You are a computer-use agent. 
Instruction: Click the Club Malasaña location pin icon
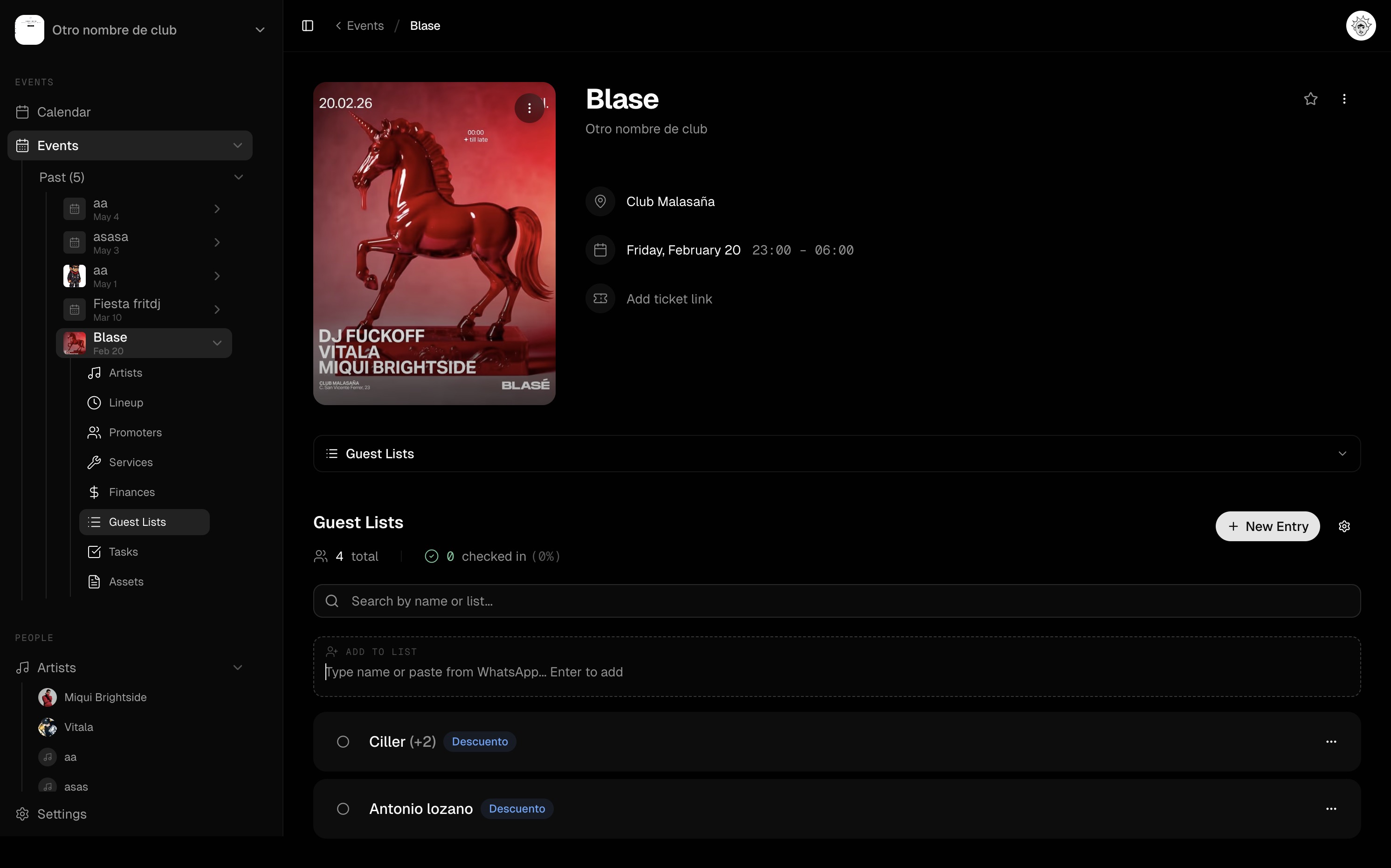[x=600, y=201]
